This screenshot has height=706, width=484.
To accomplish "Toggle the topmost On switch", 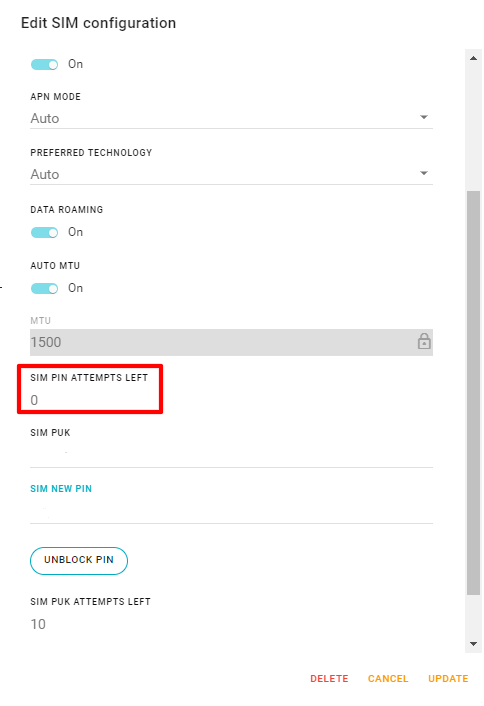I will pos(44,64).
